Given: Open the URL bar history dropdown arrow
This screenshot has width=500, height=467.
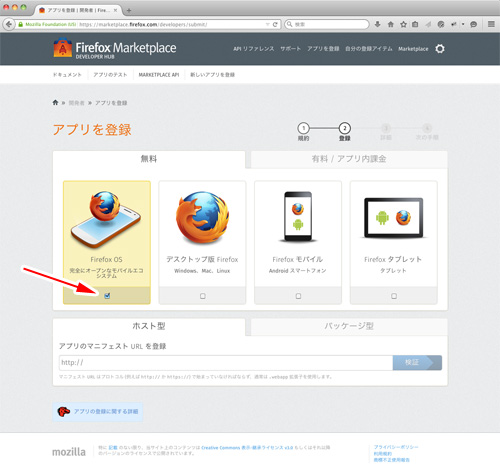Looking at the screenshot, I should [267, 24].
